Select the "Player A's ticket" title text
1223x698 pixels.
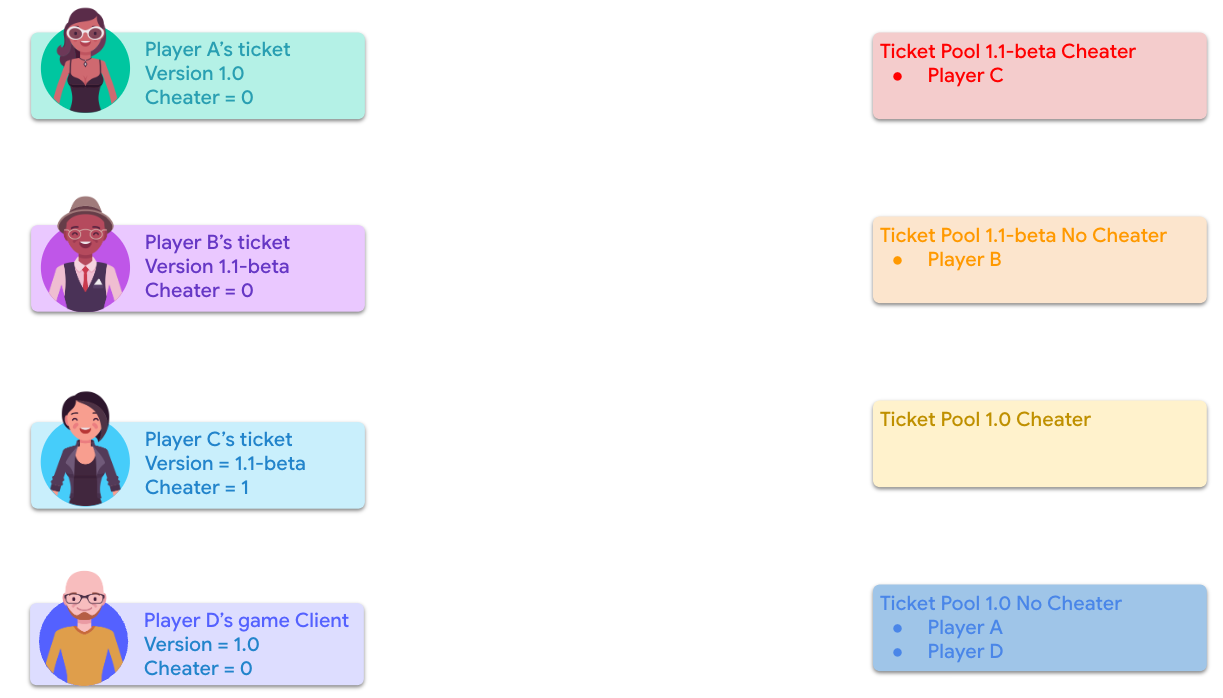(217, 50)
